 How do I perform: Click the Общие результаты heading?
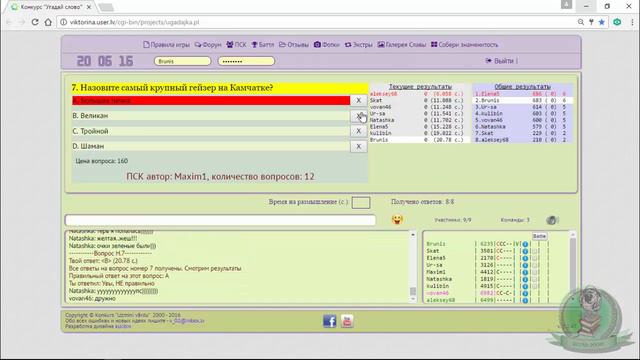click(522, 87)
